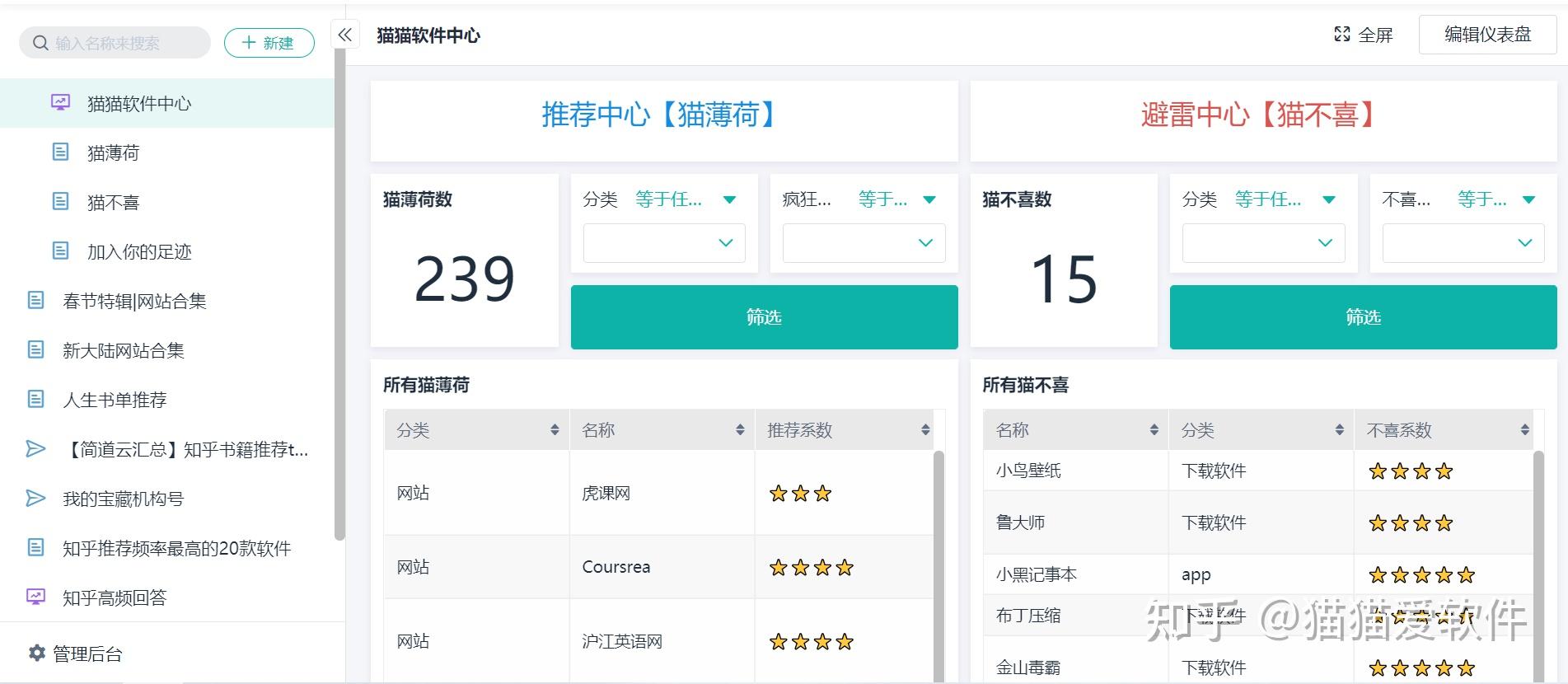
Task: Open the 等于任... condition dropdown in 猫不喜 分类 filter
Action: [x=1285, y=199]
